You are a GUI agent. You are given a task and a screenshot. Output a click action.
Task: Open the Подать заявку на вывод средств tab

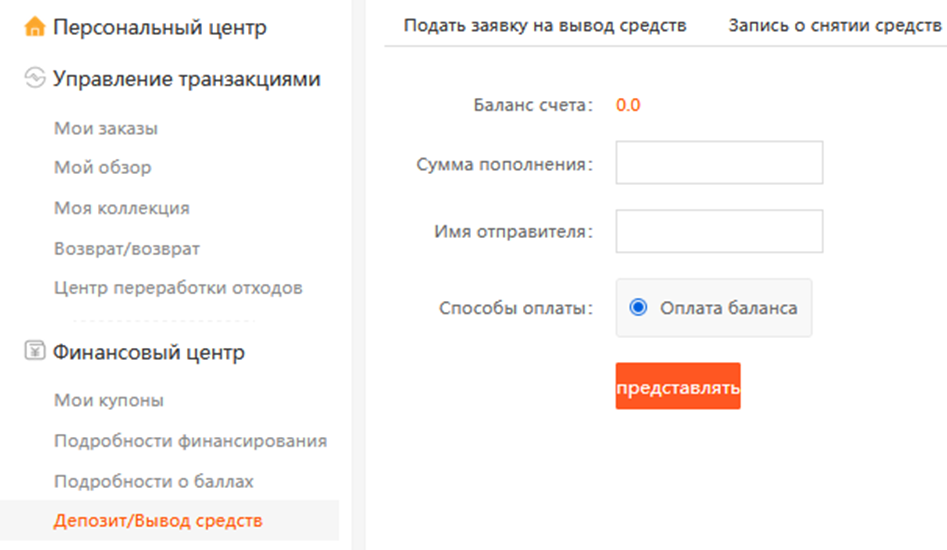point(545,25)
